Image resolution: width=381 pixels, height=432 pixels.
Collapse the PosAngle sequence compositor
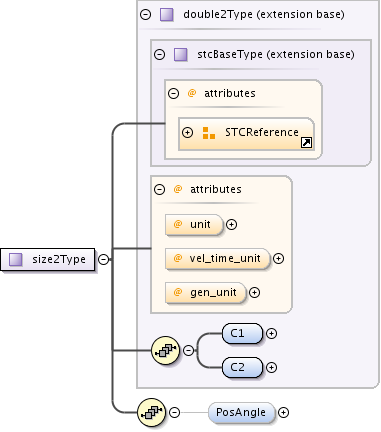[174, 412]
